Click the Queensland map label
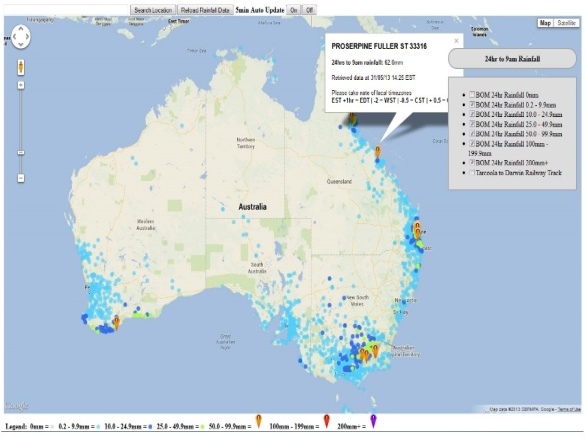Viewport: 587px width, 437px height. tap(339, 181)
